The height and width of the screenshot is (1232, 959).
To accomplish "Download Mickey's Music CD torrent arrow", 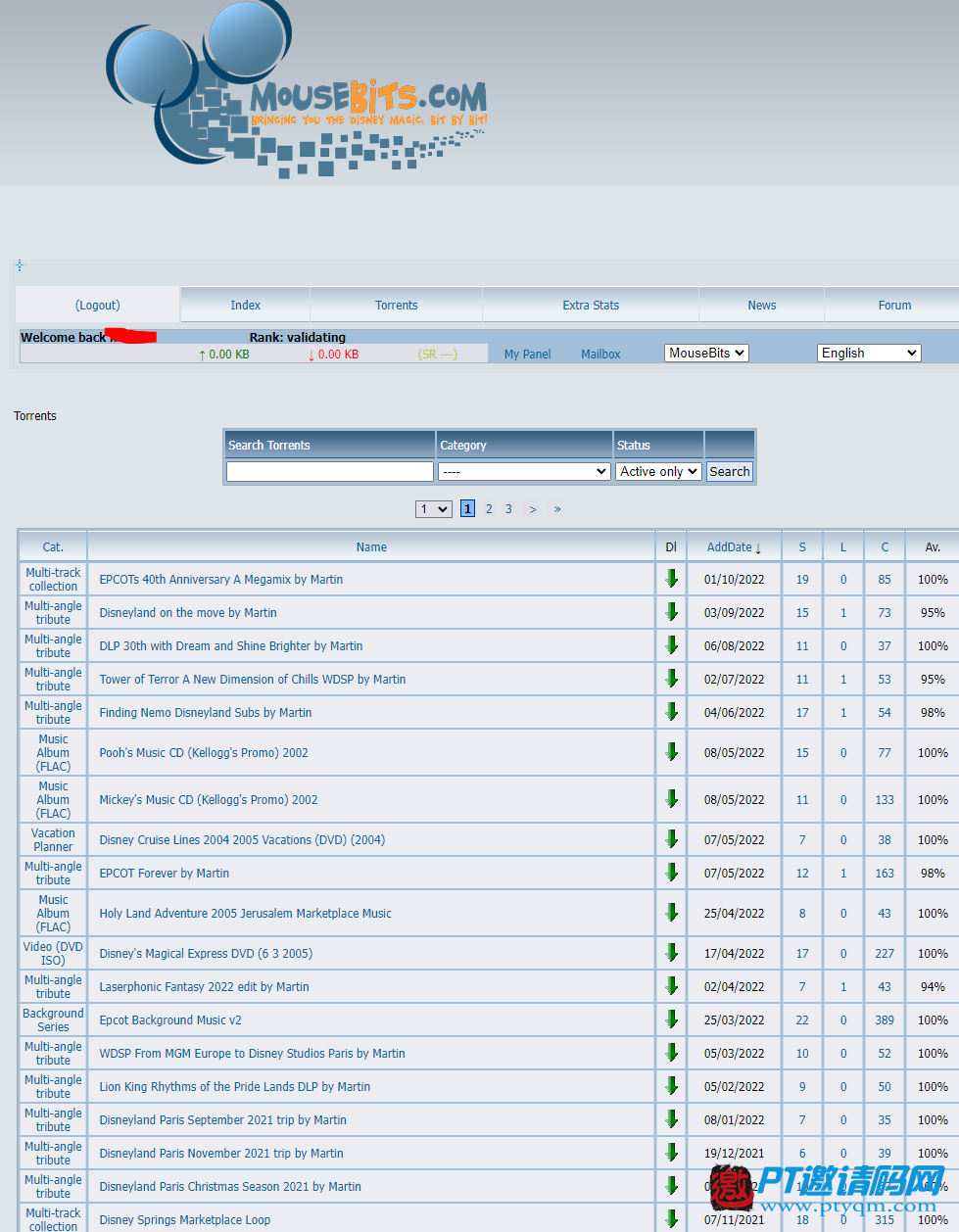I will [671, 799].
